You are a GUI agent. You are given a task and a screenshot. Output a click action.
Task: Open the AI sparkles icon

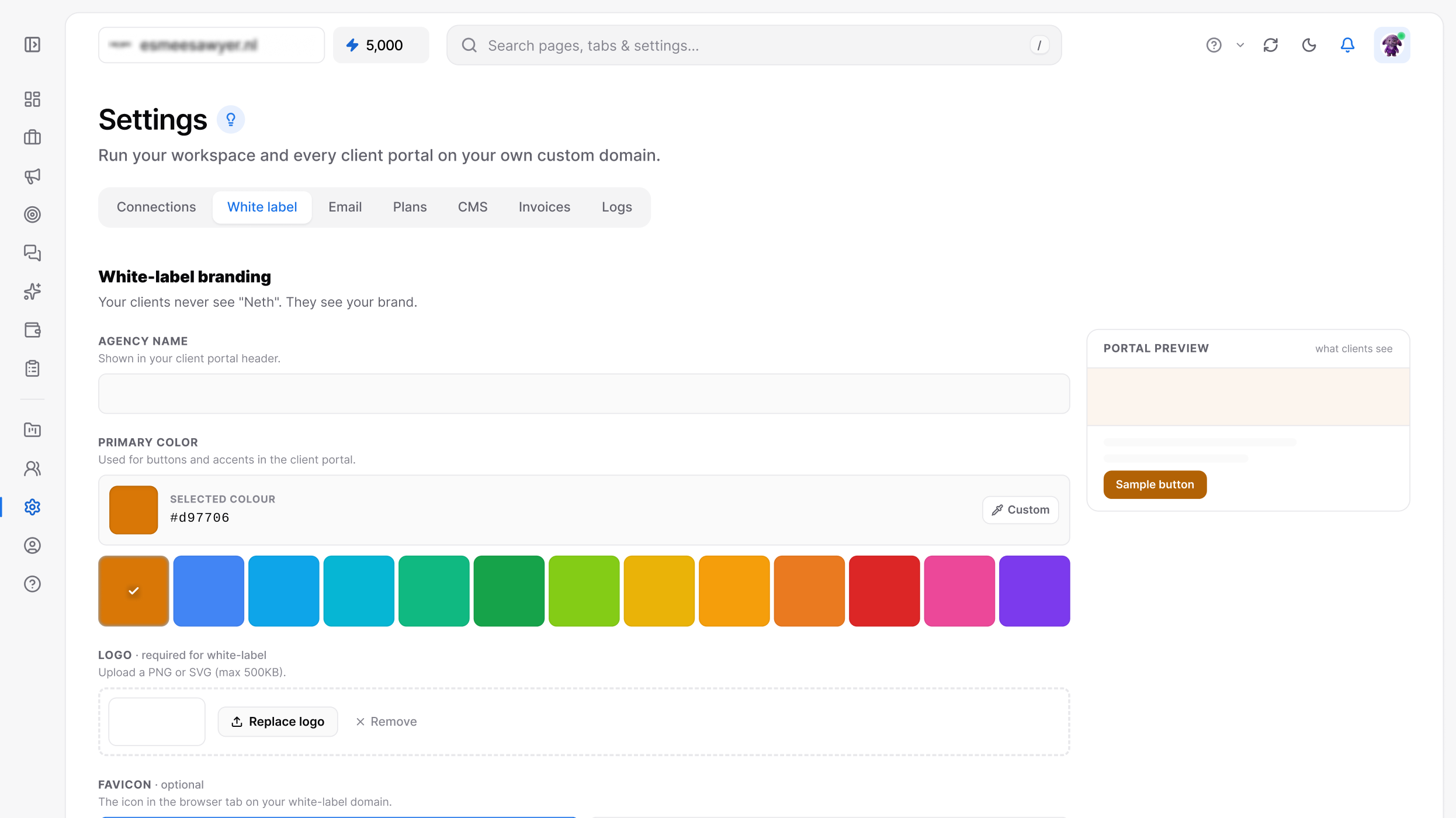pyautogui.click(x=33, y=292)
